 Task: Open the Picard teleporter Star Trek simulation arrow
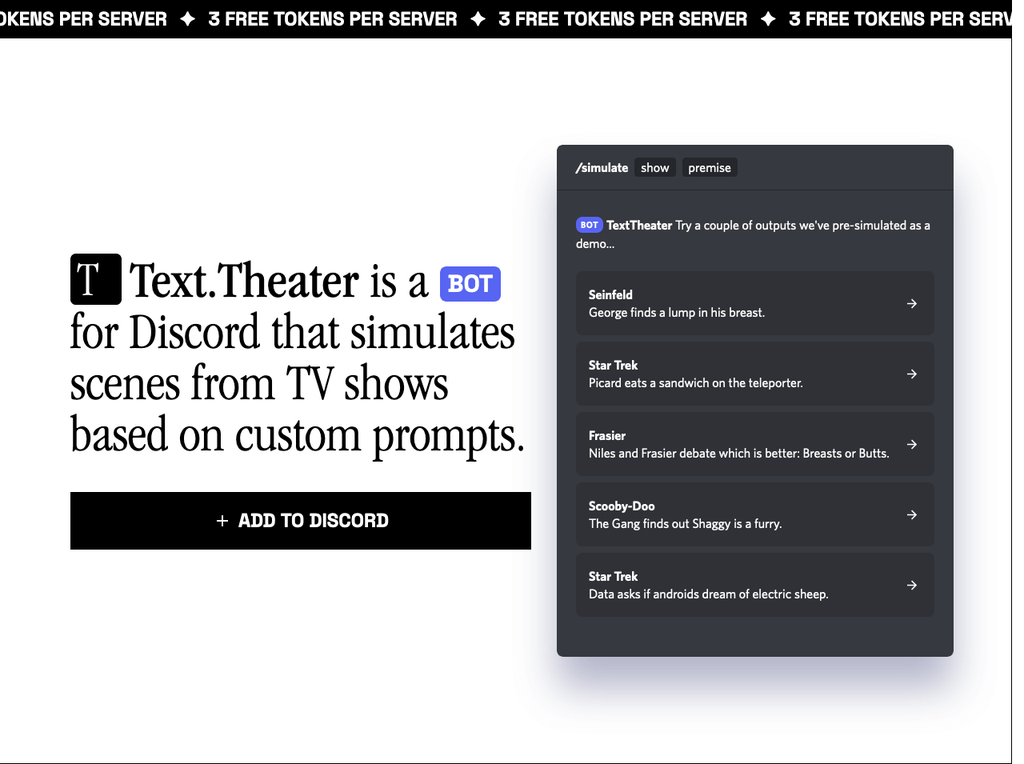(x=911, y=373)
